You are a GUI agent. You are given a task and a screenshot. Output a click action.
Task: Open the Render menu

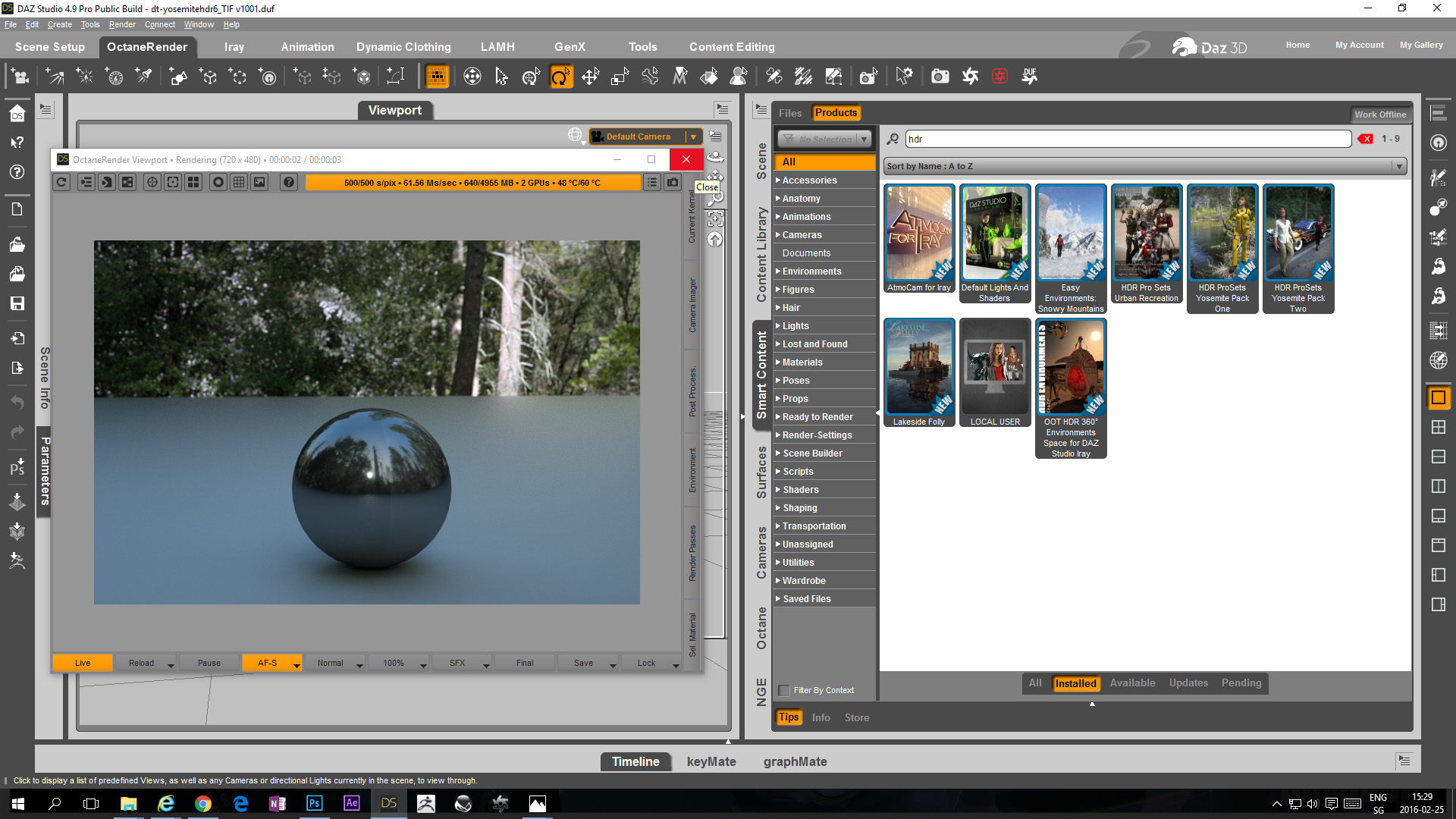(121, 24)
